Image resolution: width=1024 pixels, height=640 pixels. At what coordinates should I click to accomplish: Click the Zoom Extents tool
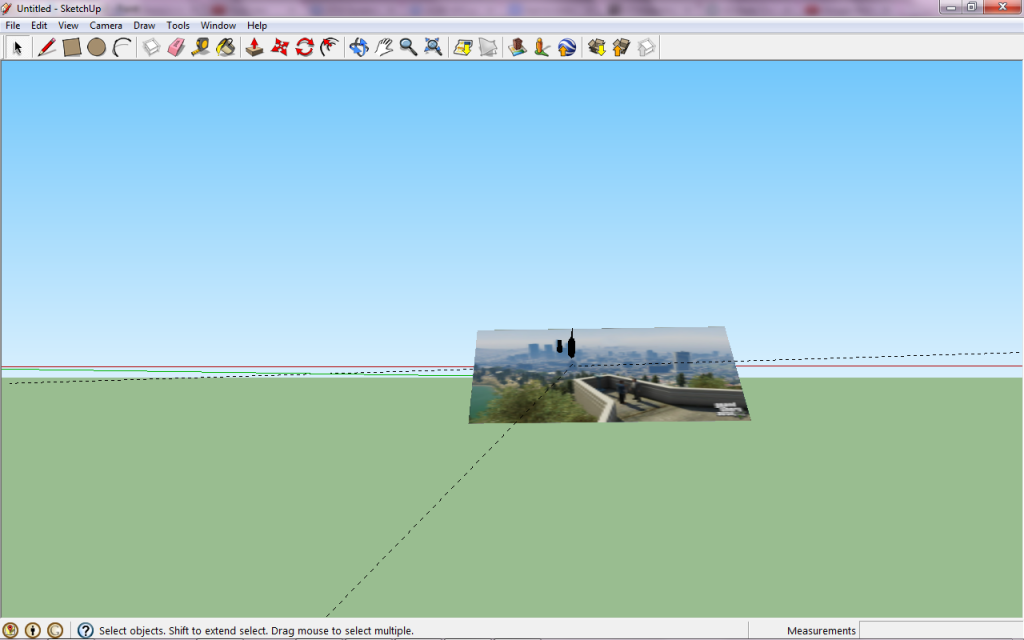point(433,47)
